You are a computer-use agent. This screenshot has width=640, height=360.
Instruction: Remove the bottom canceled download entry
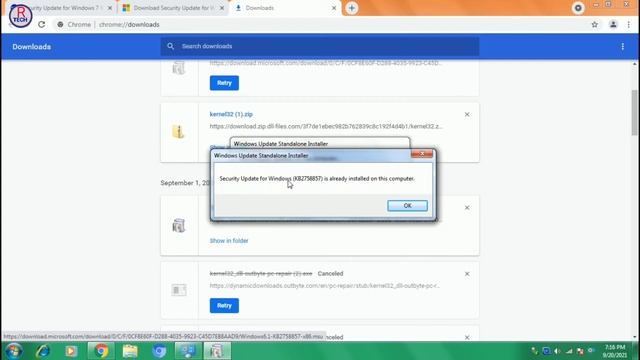[467, 338]
